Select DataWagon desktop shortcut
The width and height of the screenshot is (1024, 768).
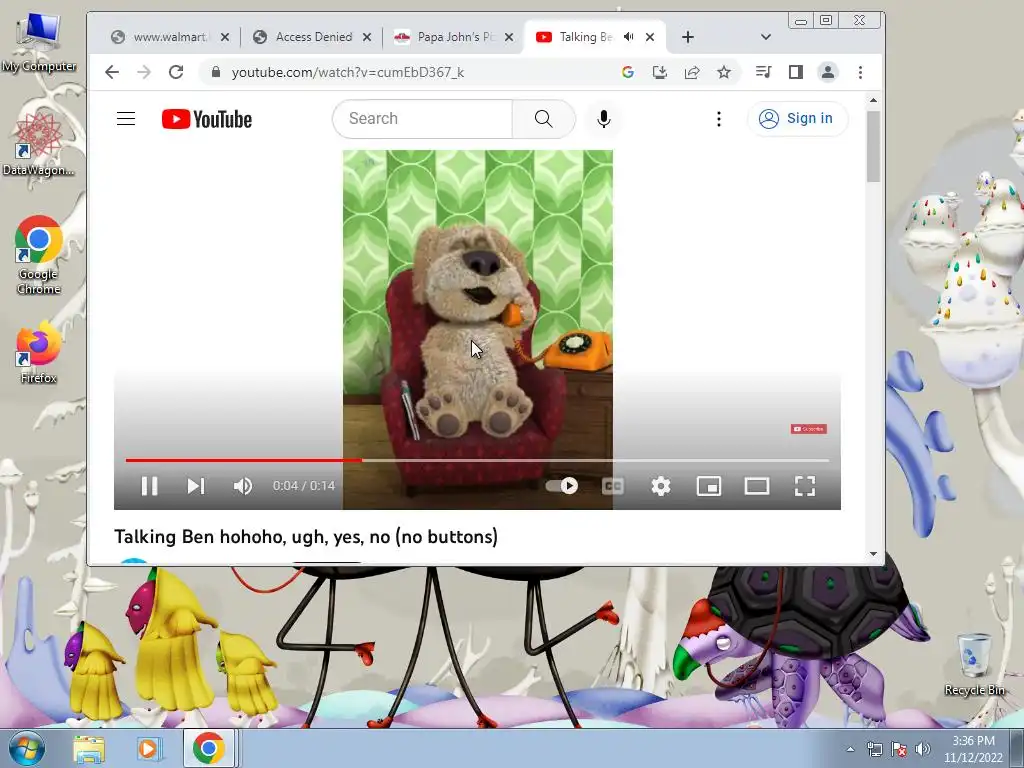pyautogui.click(x=39, y=144)
